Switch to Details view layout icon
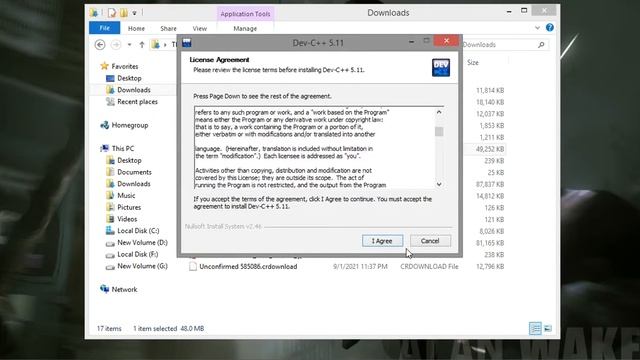 (x=535, y=329)
